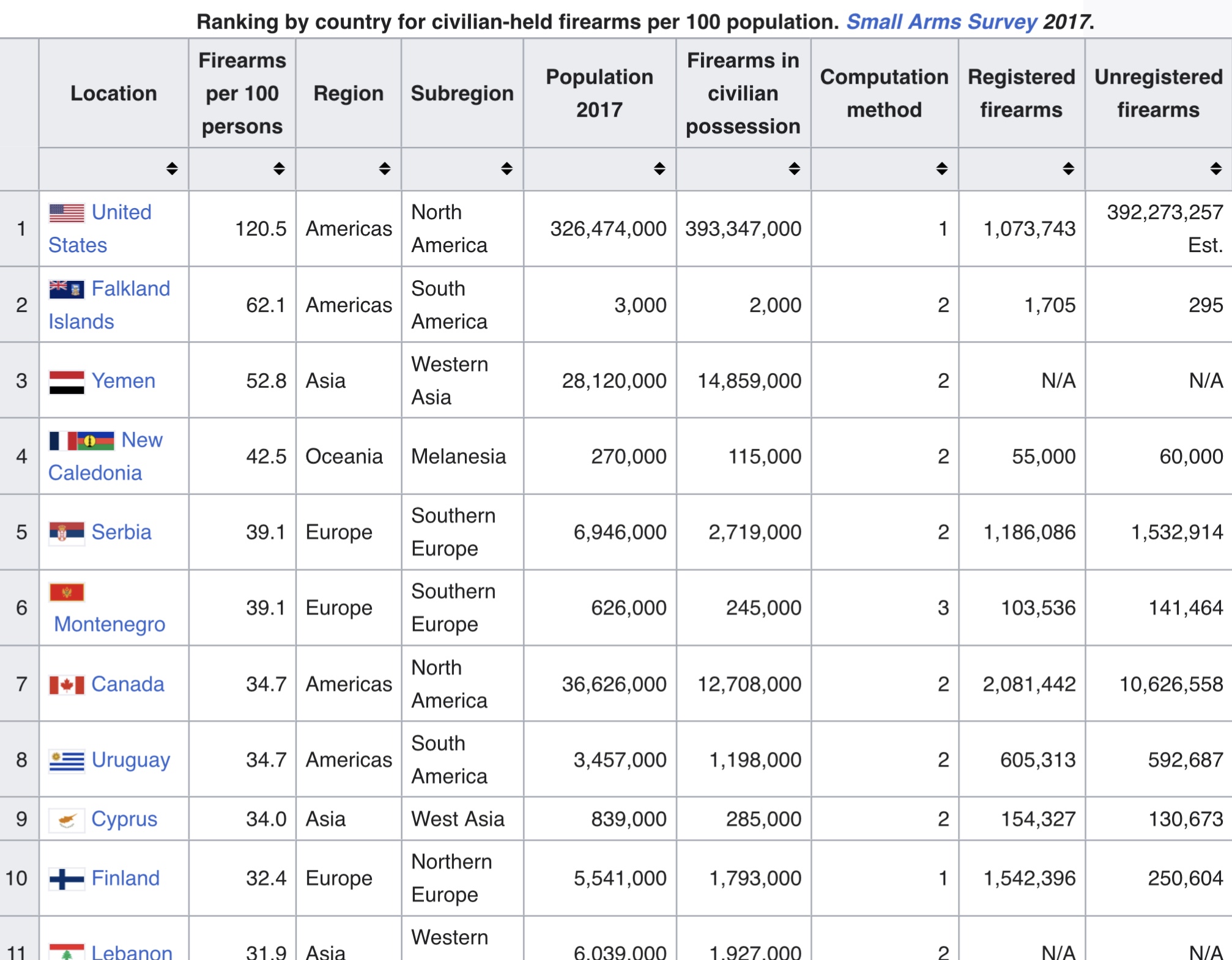Viewport: 1232px width, 960px height.
Task: Click the Yemen flag icon
Action: point(67,382)
